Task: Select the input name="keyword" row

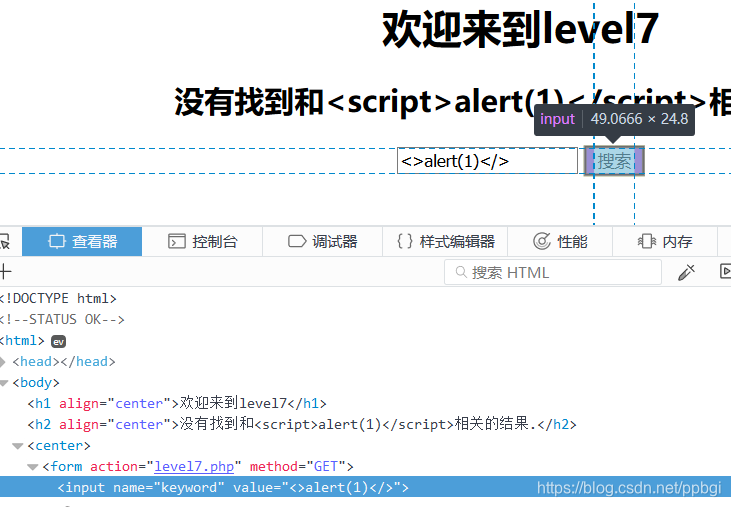Action: [366, 487]
